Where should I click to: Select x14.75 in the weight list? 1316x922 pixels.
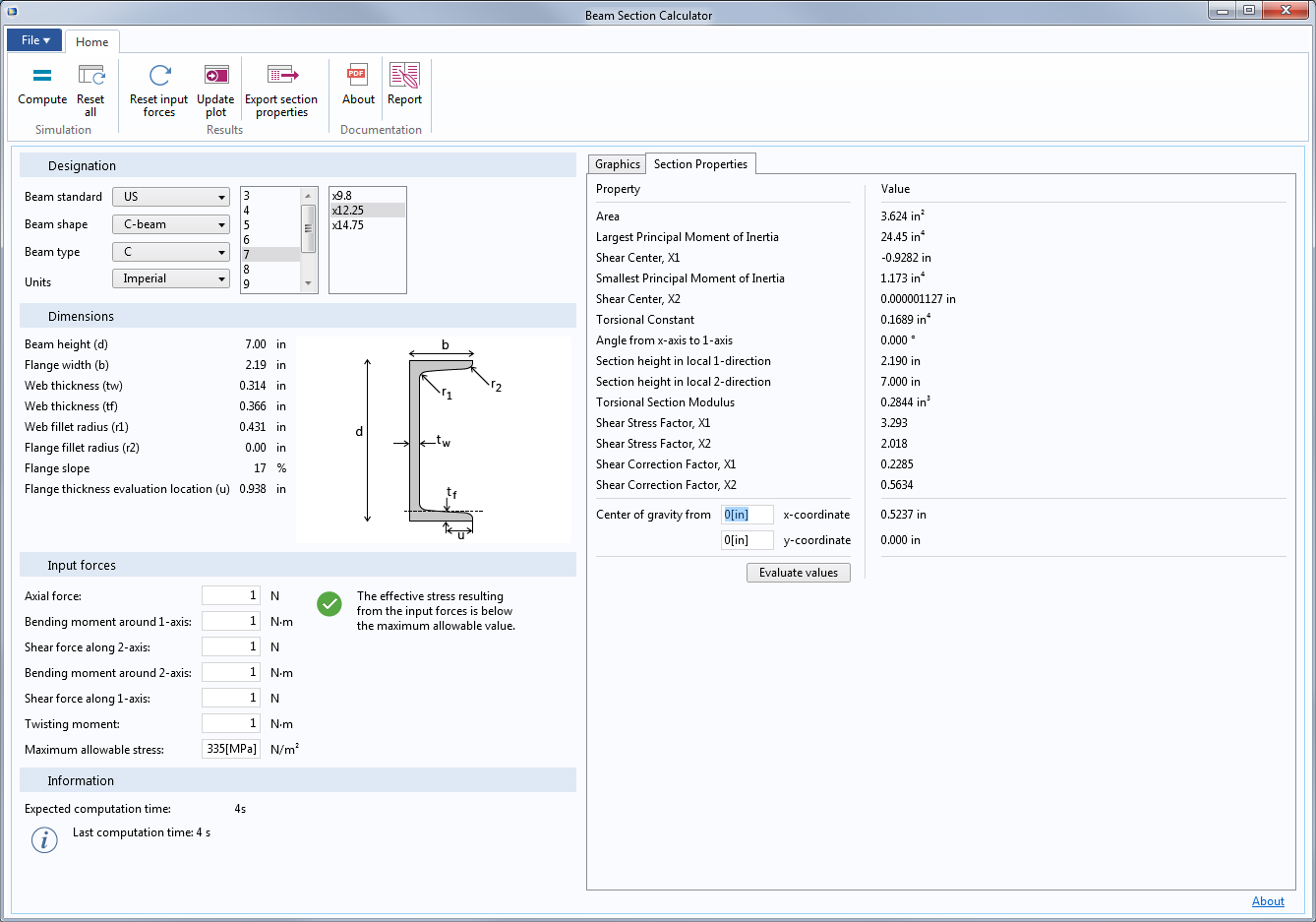[x=348, y=225]
